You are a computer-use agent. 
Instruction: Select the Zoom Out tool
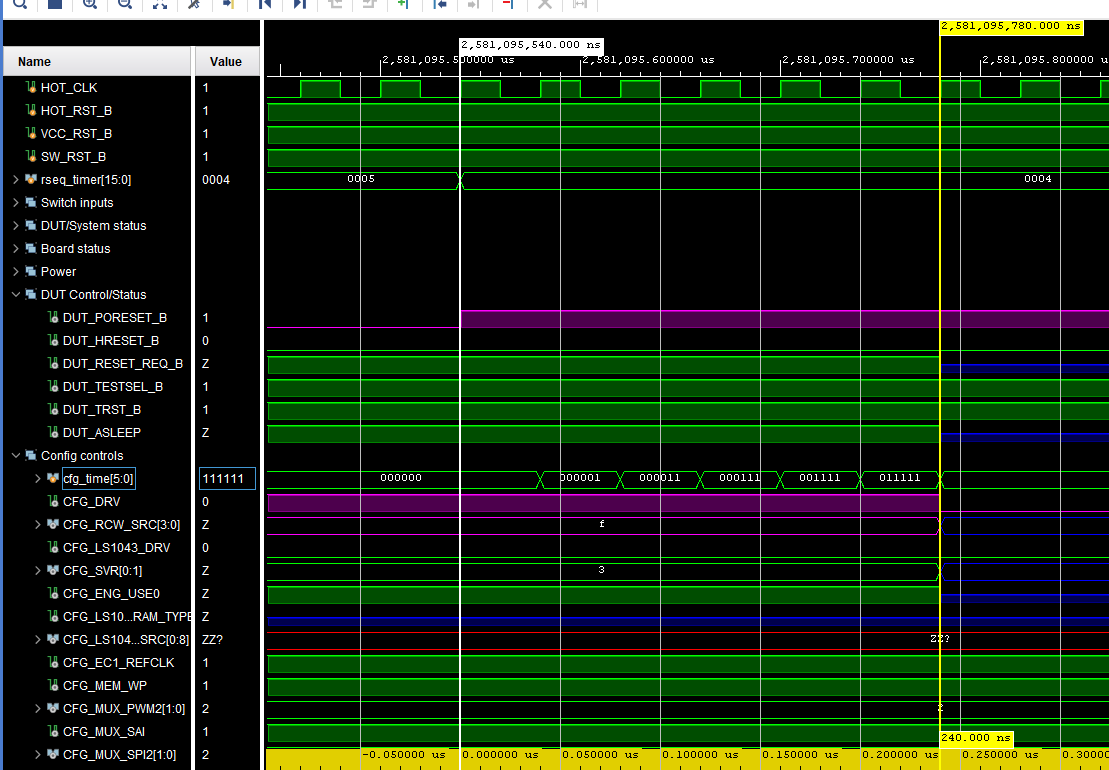(123, 5)
